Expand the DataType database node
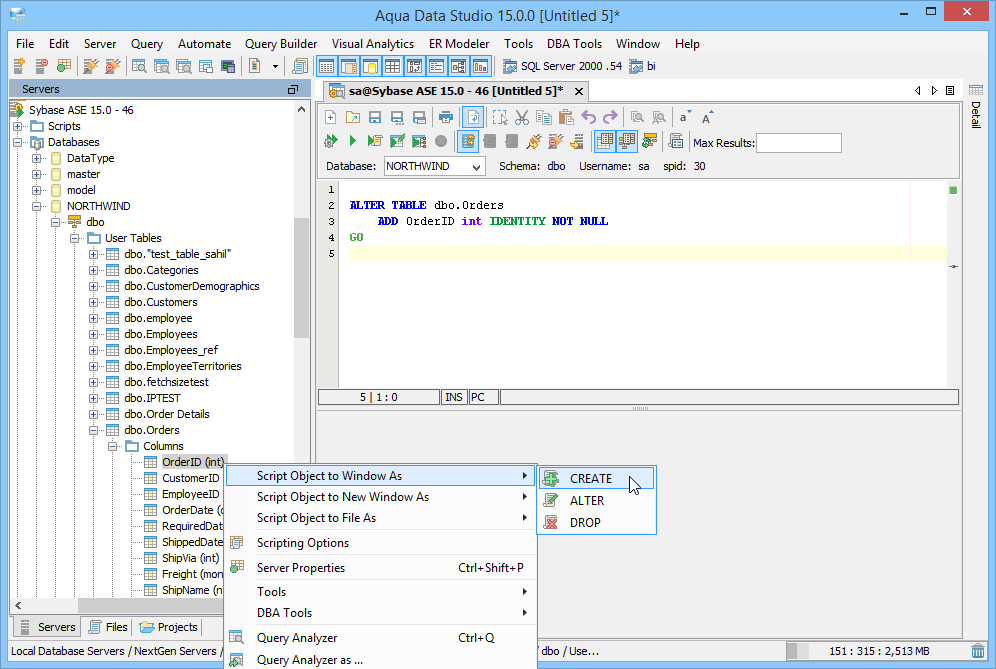The width and height of the screenshot is (996, 669). 36,158
